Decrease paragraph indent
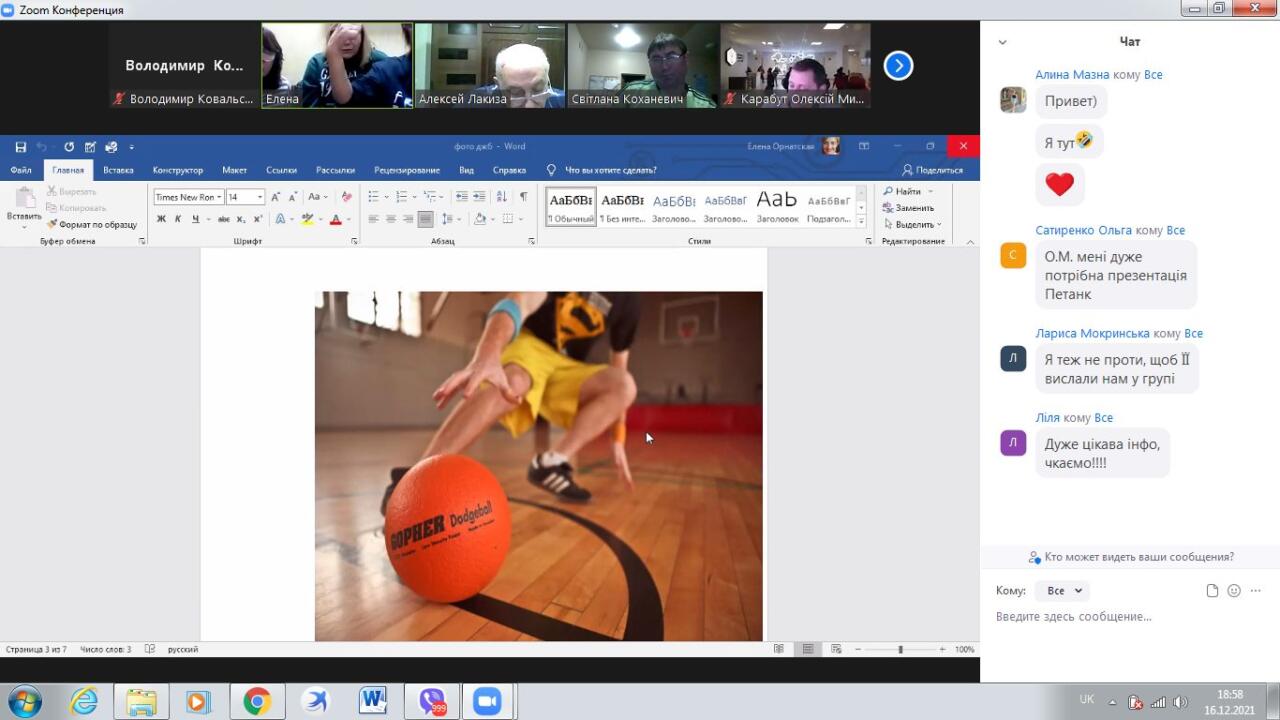 pyautogui.click(x=461, y=197)
